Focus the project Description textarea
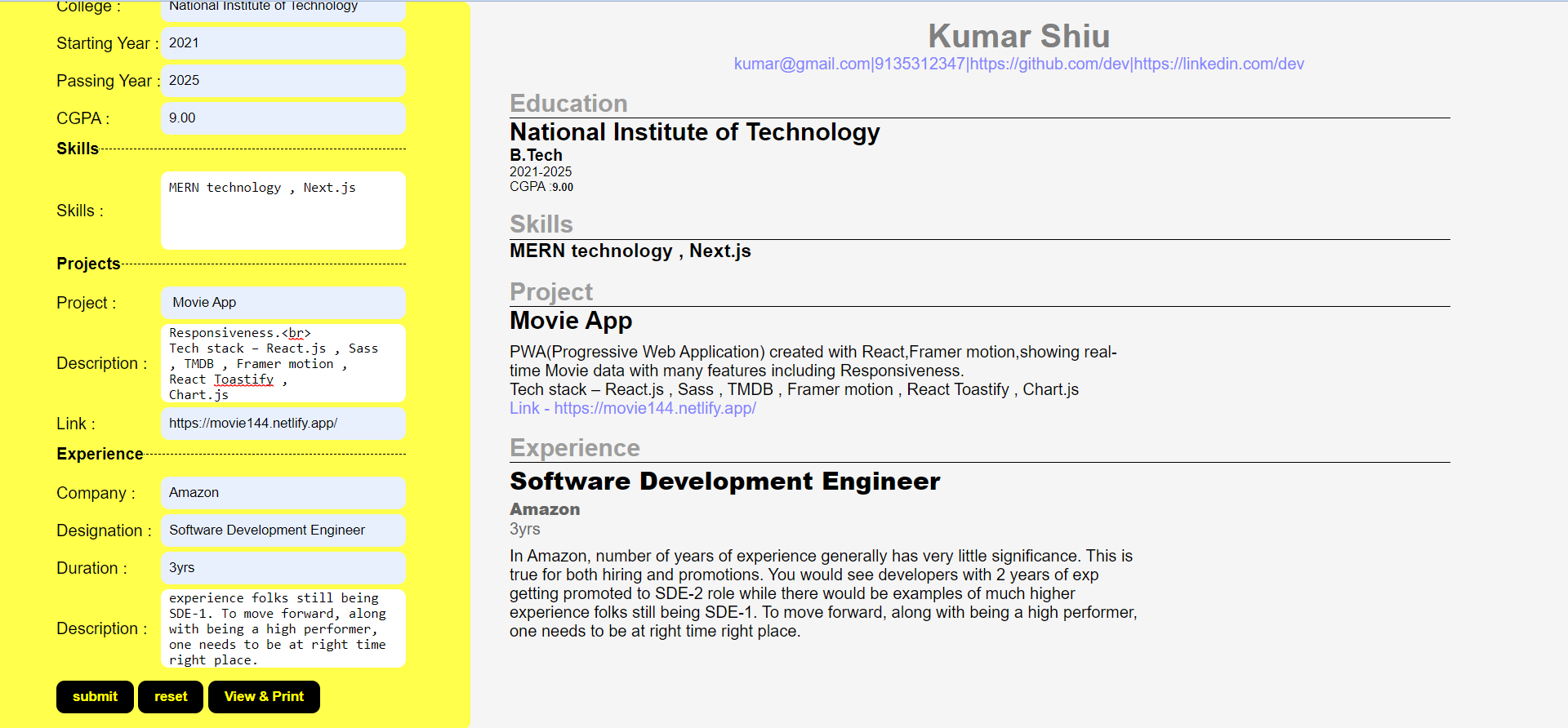Viewport: 1568px width, 728px height. click(283, 363)
